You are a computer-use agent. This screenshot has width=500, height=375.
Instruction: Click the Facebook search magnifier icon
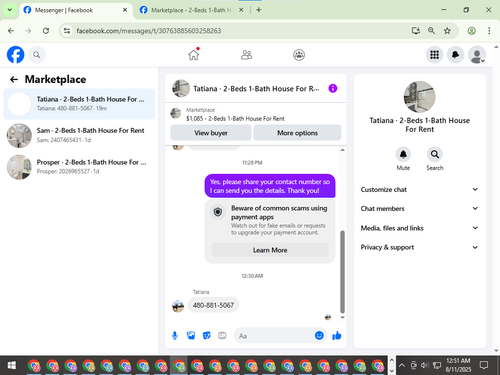(x=37, y=55)
